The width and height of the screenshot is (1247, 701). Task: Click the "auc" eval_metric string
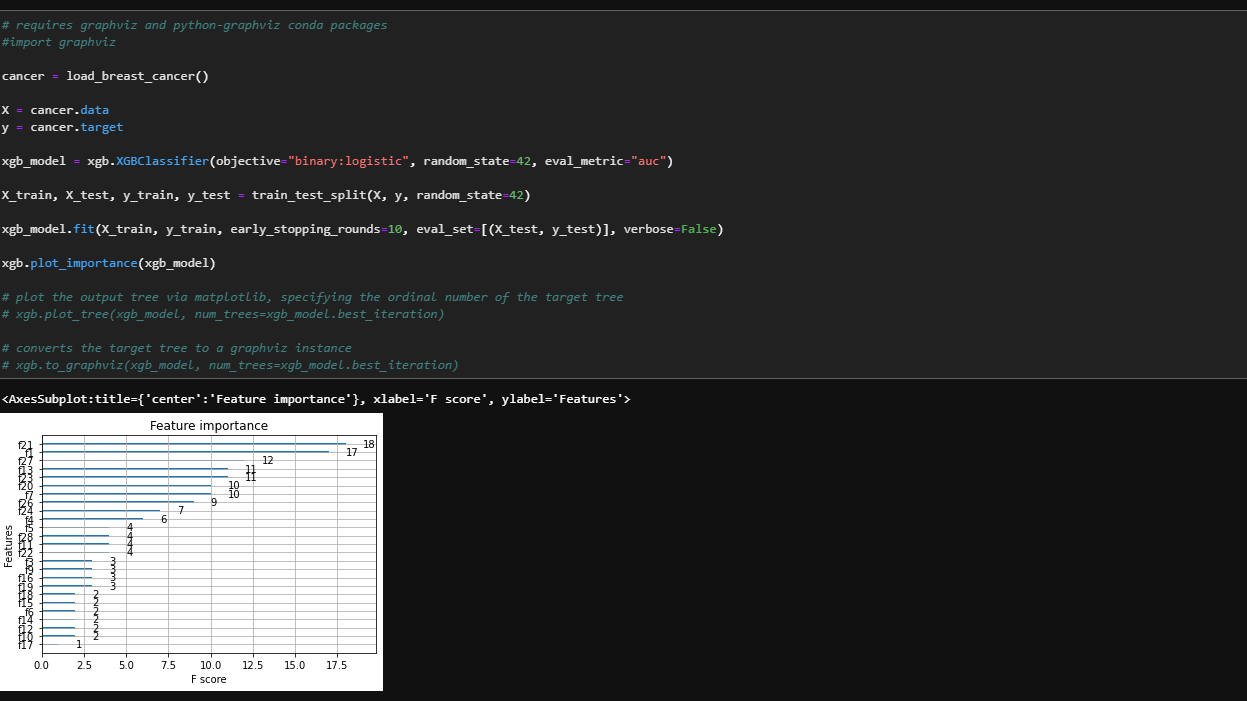pyautogui.click(x=647, y=161)
